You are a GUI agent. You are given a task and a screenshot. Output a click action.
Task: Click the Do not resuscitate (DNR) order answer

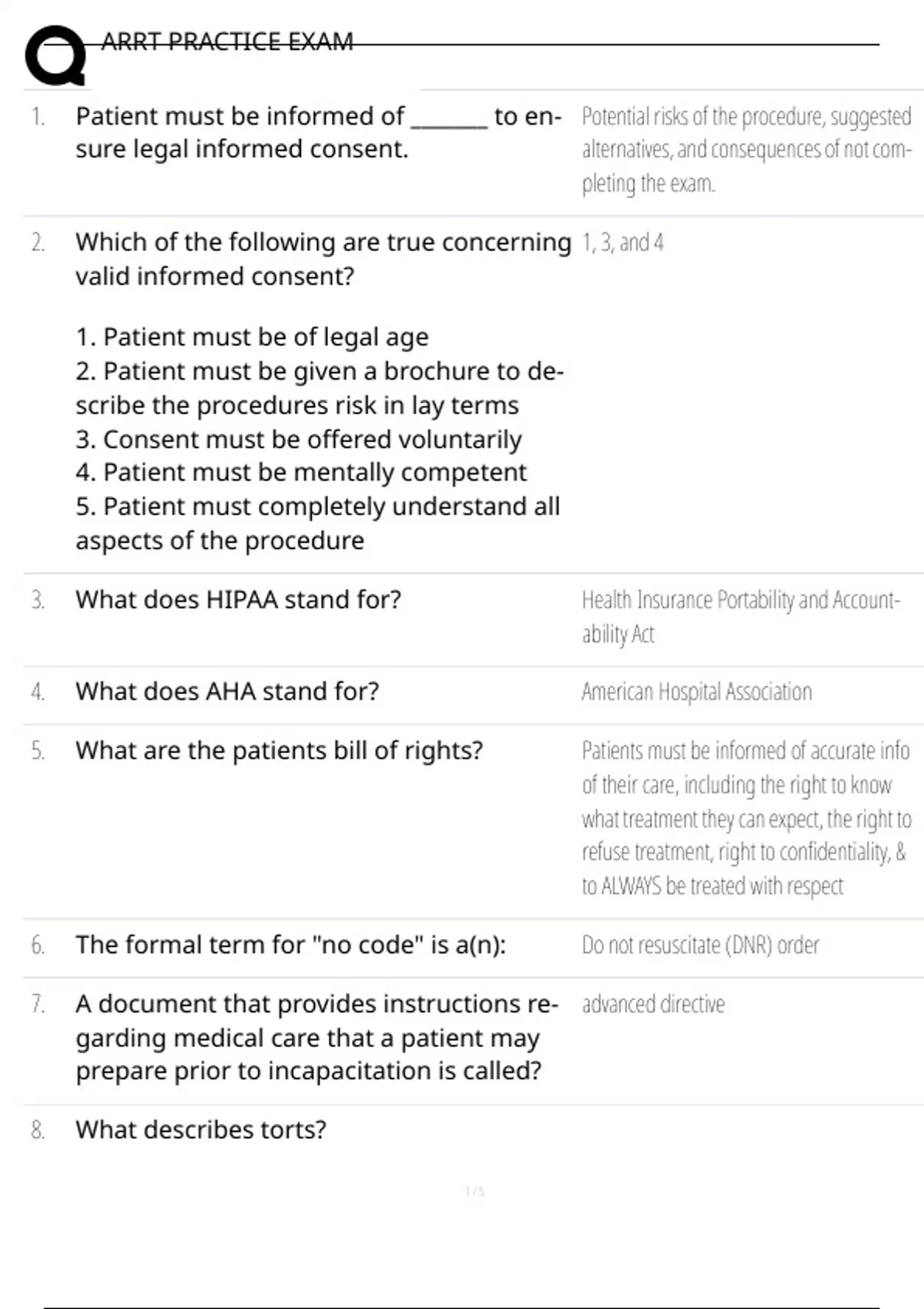pos(700,945)
